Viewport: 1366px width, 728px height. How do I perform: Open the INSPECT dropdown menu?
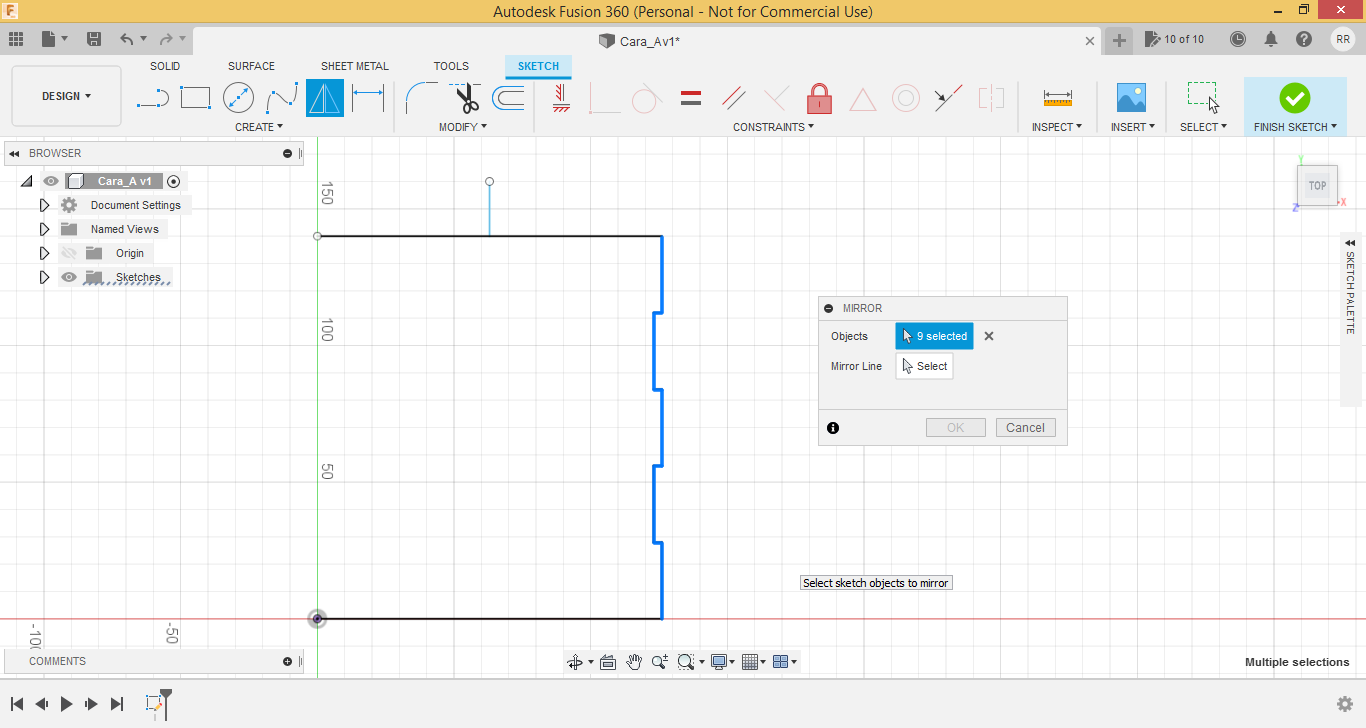tap(1057, 127)
